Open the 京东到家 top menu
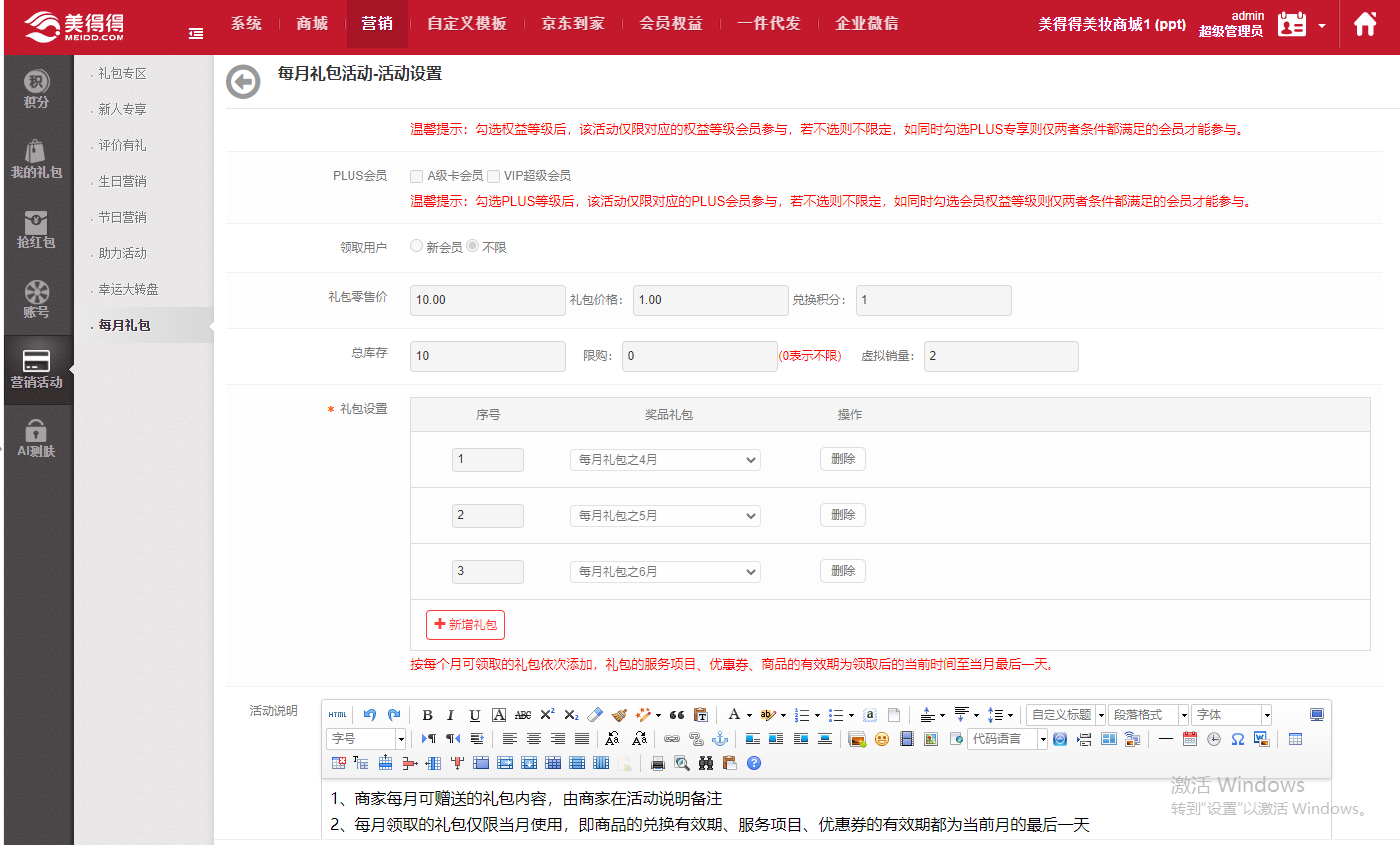This screenshot has width=1400, height=845. [x=573, y=23]
